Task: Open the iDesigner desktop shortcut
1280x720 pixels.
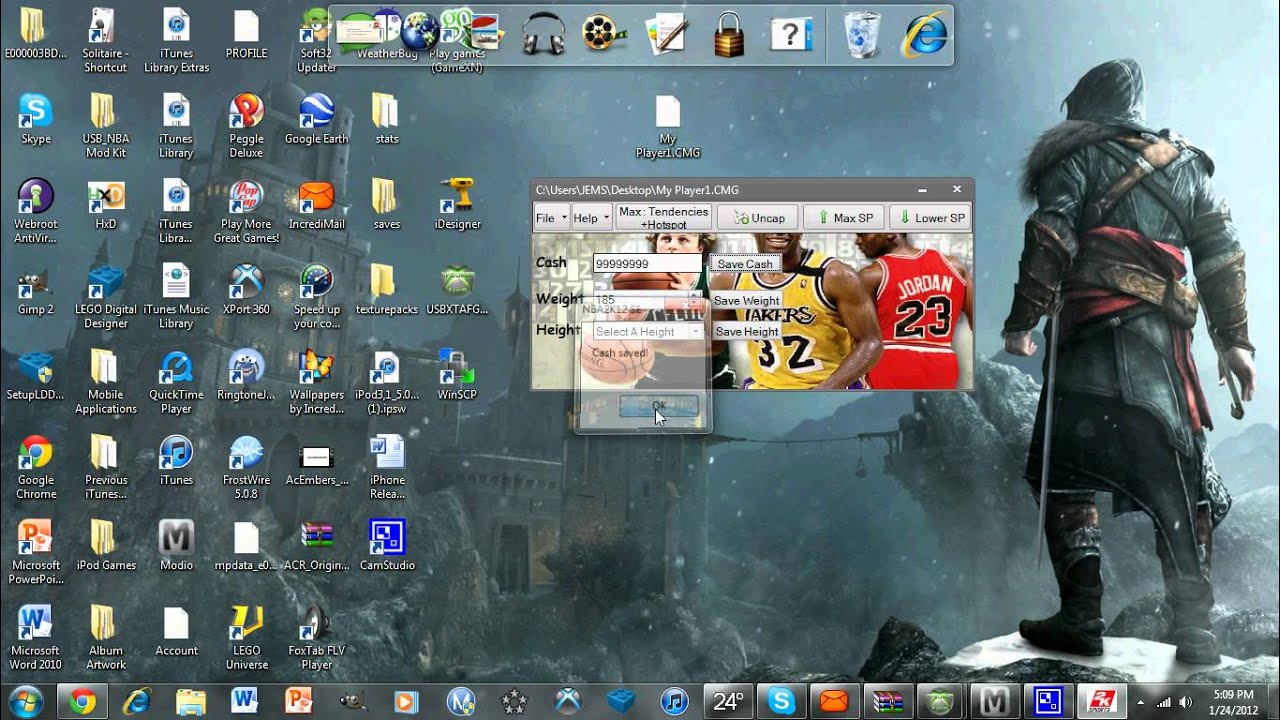Action: pyautogui.click(x=457, y=205)
